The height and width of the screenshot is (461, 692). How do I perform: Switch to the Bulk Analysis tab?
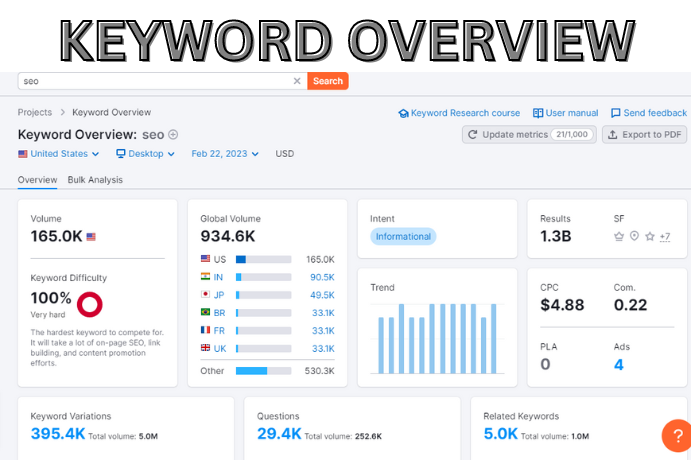[95, 180]
